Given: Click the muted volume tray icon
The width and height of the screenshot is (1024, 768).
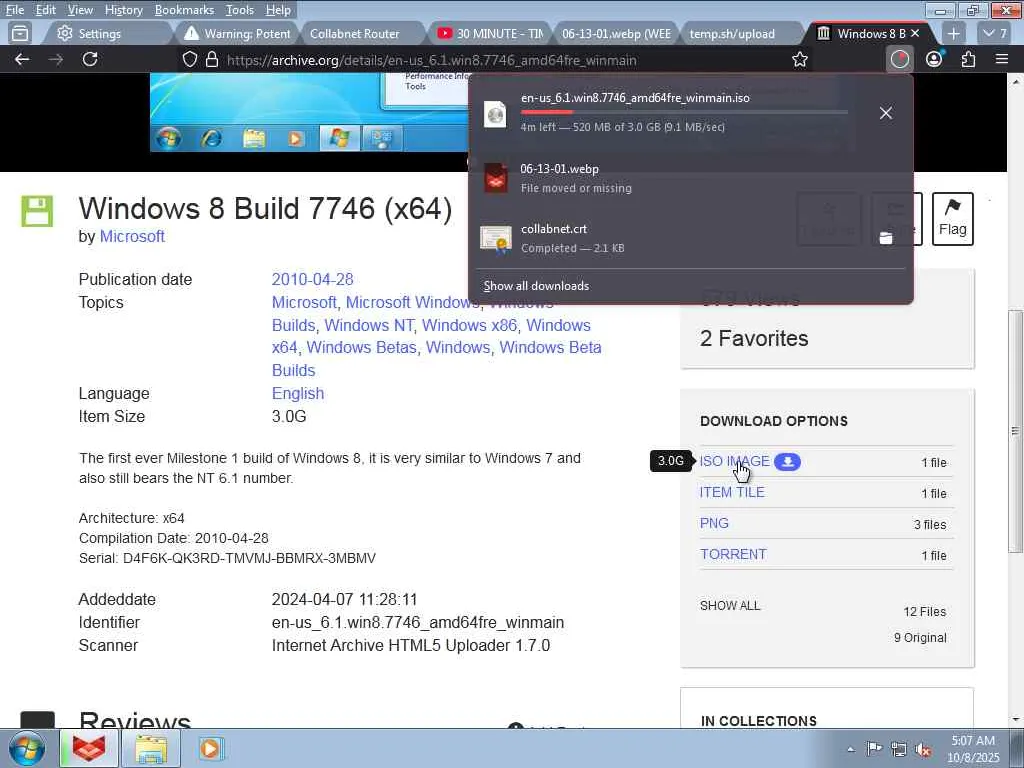Looking at the screenshot, I should pos(923,749).
